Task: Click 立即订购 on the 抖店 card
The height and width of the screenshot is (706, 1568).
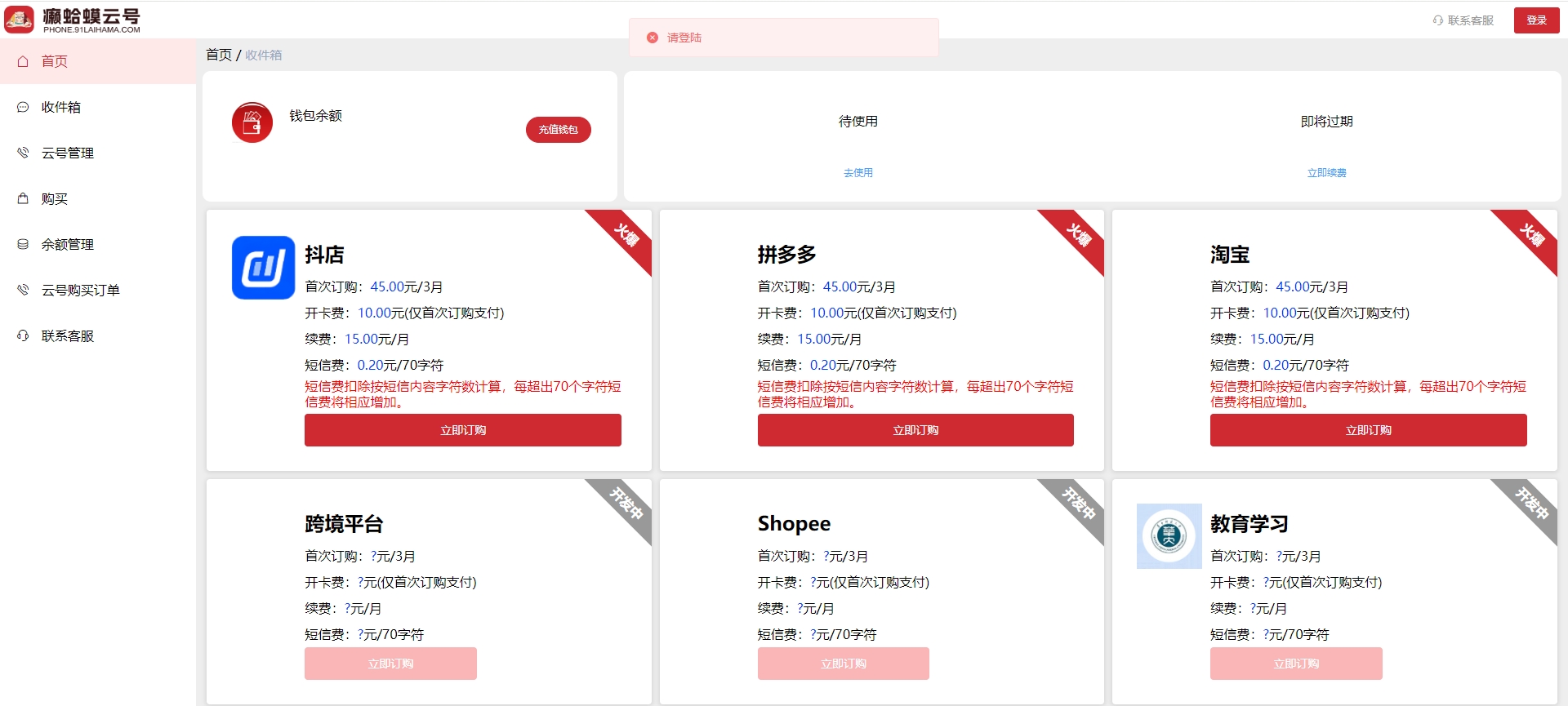Action: click(463, 430)
